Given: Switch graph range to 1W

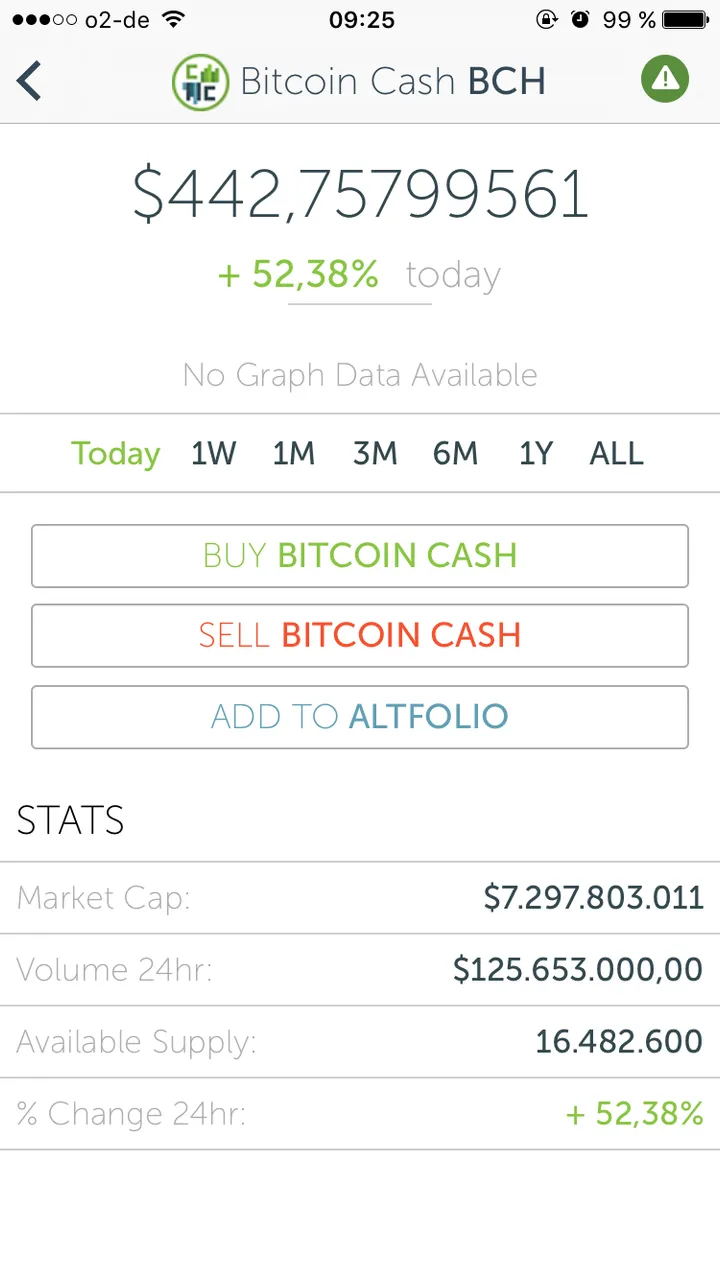Looking at the screenshot, I should coord(214,454).
